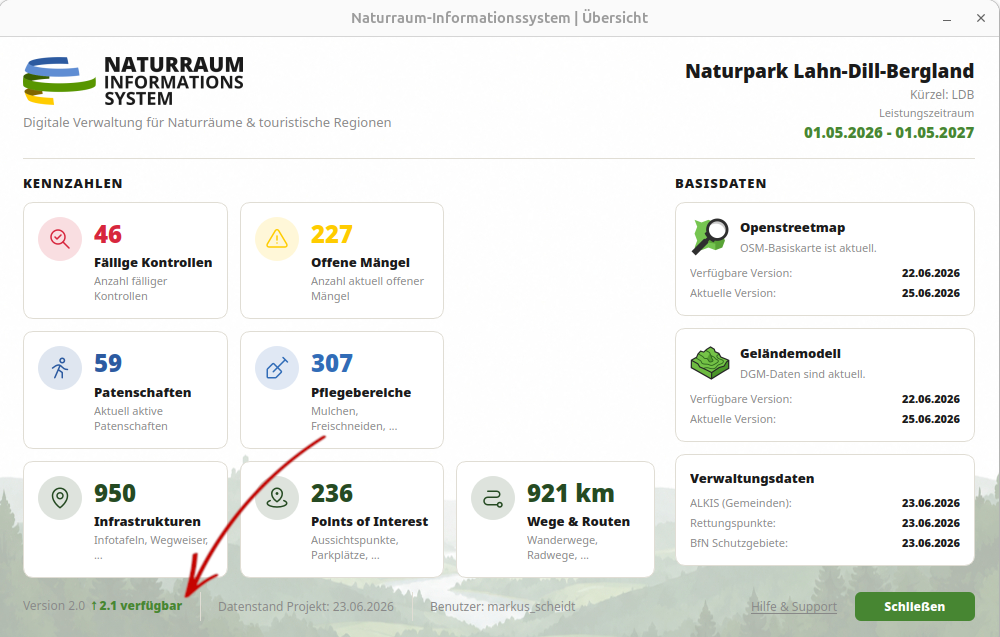
Task: Select the Openstreetmap heading in Basisdaten
Action: tap(793, 228)
